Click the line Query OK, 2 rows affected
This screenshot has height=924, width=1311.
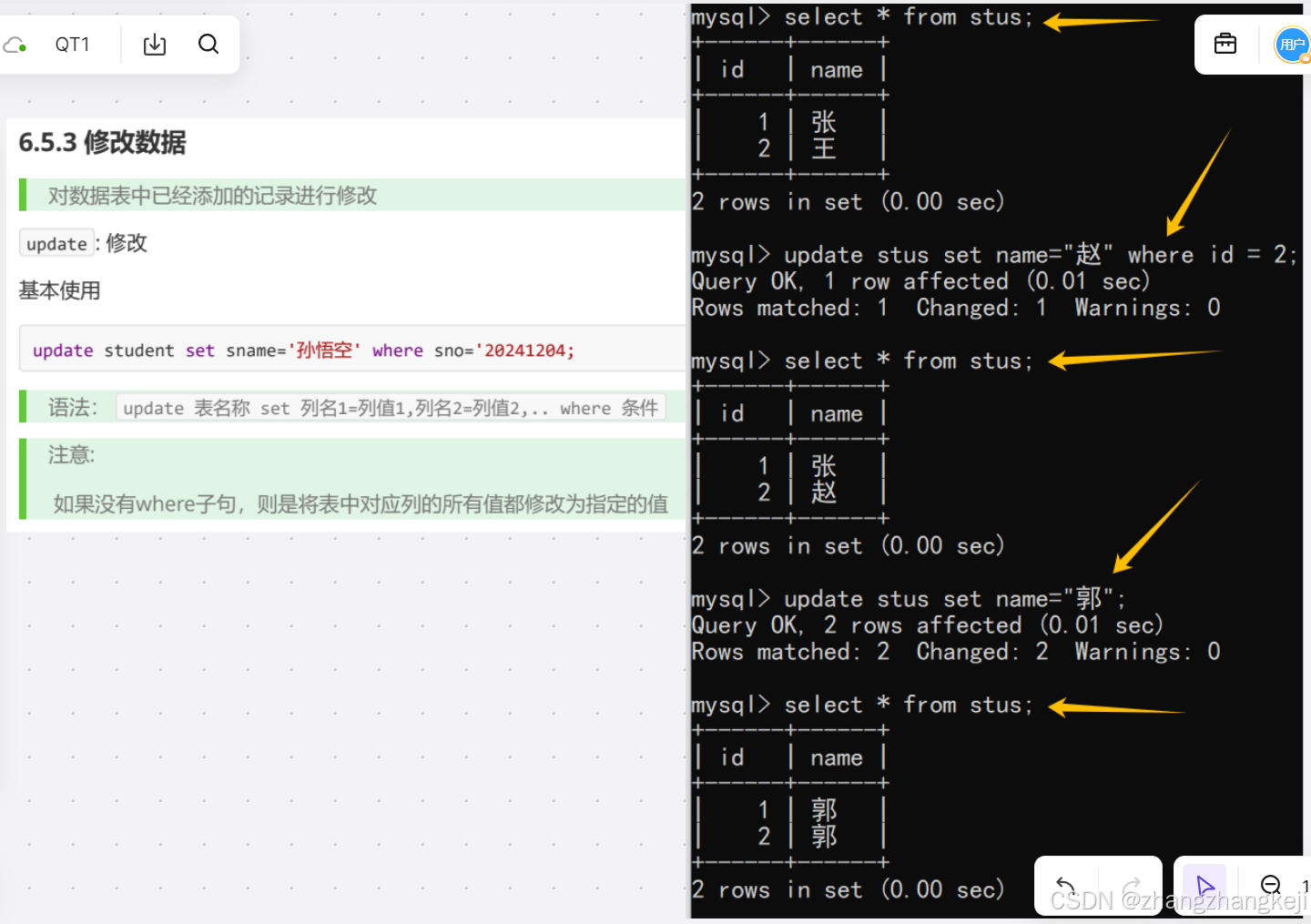tap(927, 625)
